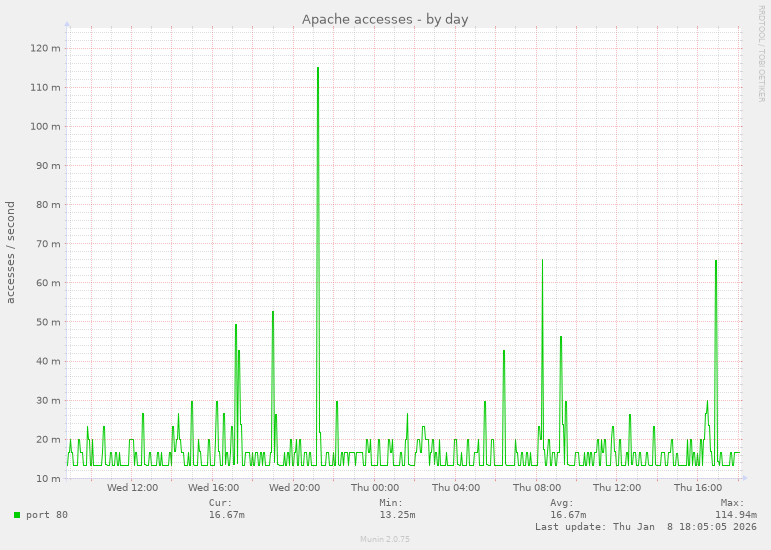Click the '70 m' y-axis label
Image resolution: width=771 pixels, height=550 pixels.
pos(48,244)
